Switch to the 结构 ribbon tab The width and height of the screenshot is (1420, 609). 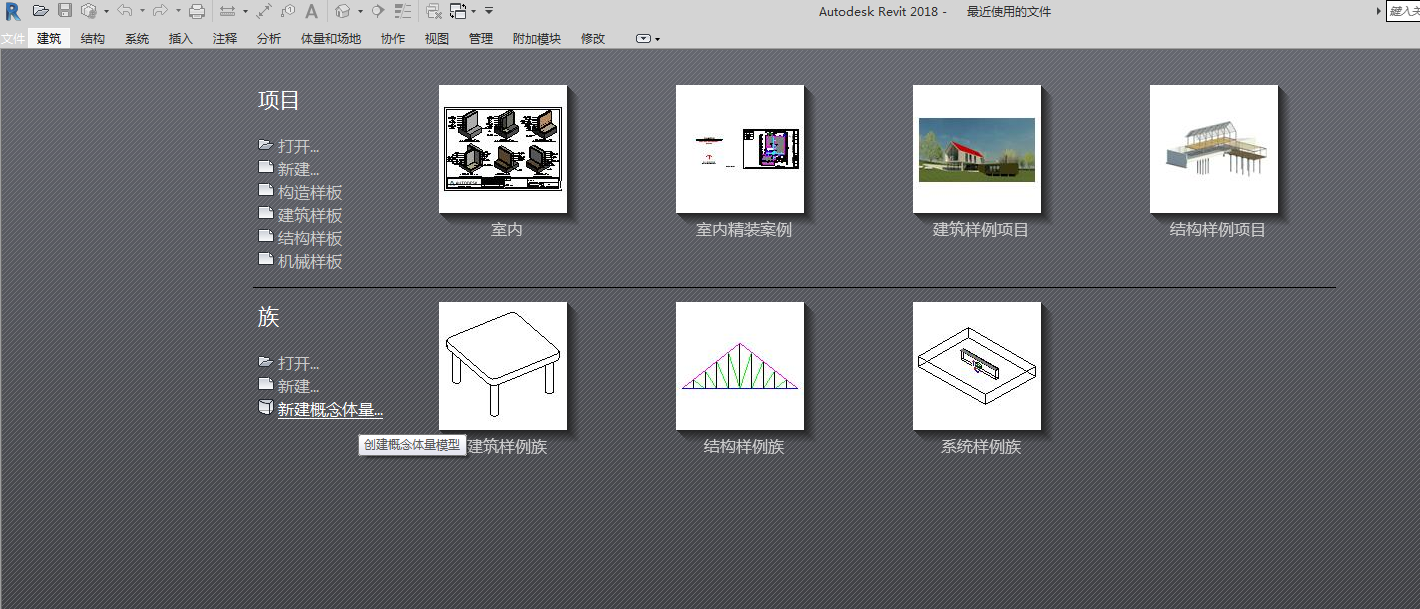93,39
